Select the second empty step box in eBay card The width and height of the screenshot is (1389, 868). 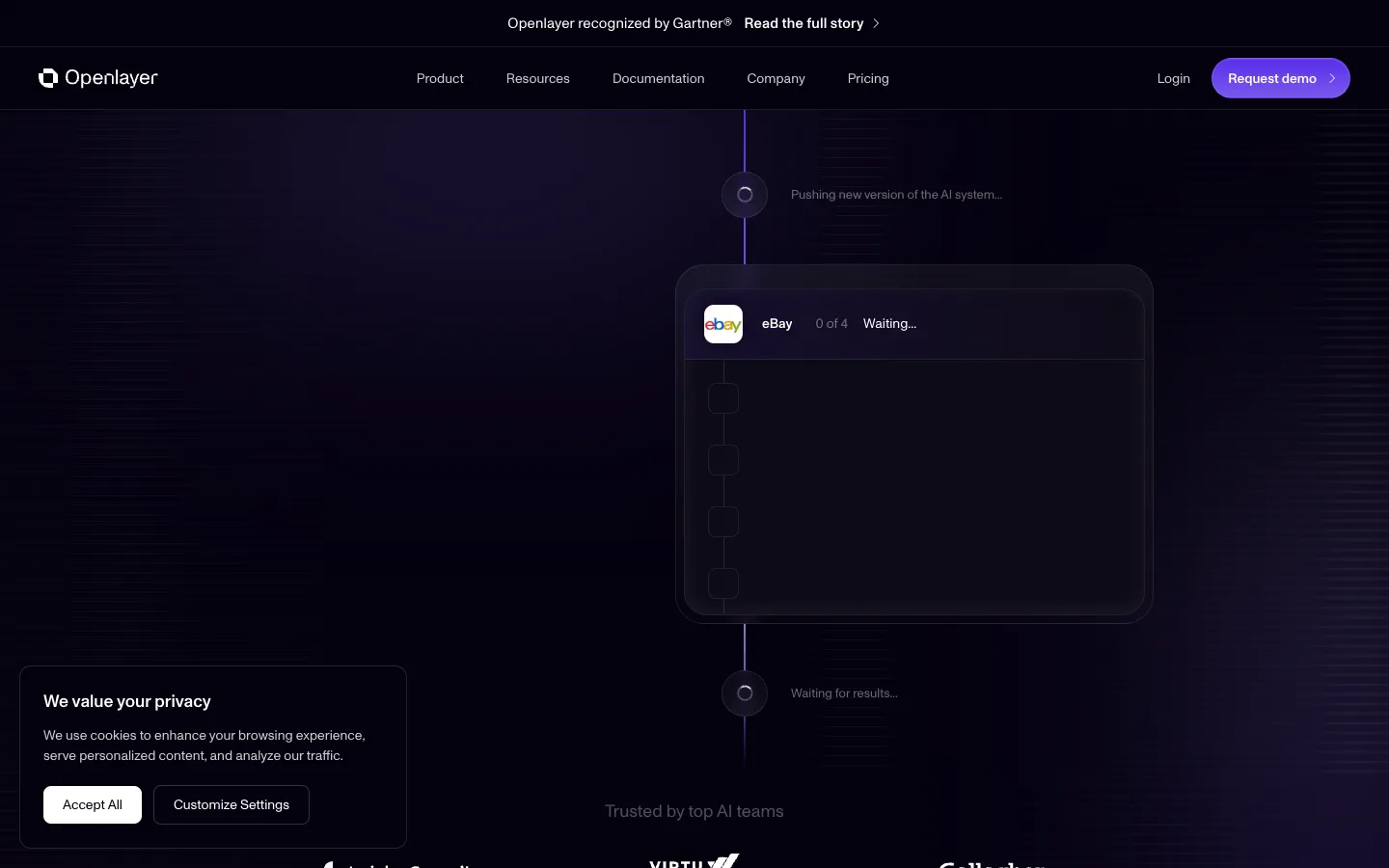coord(723,460)
